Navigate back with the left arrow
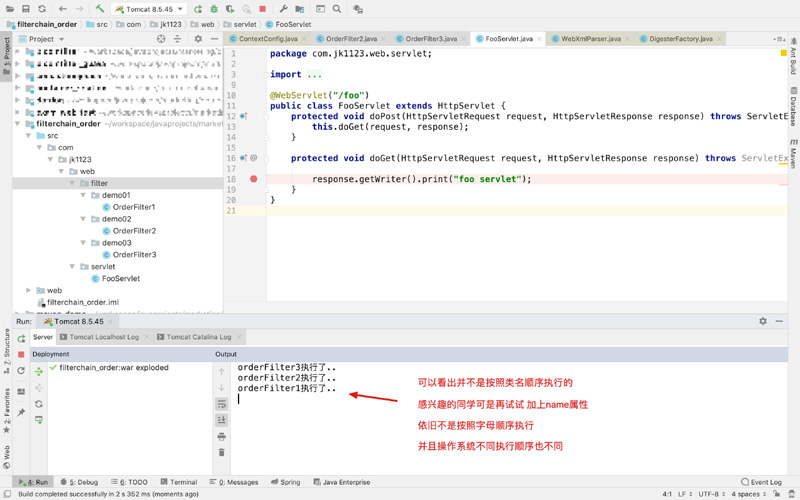Viewport: 800px width, 500px height. pos(62,9)
